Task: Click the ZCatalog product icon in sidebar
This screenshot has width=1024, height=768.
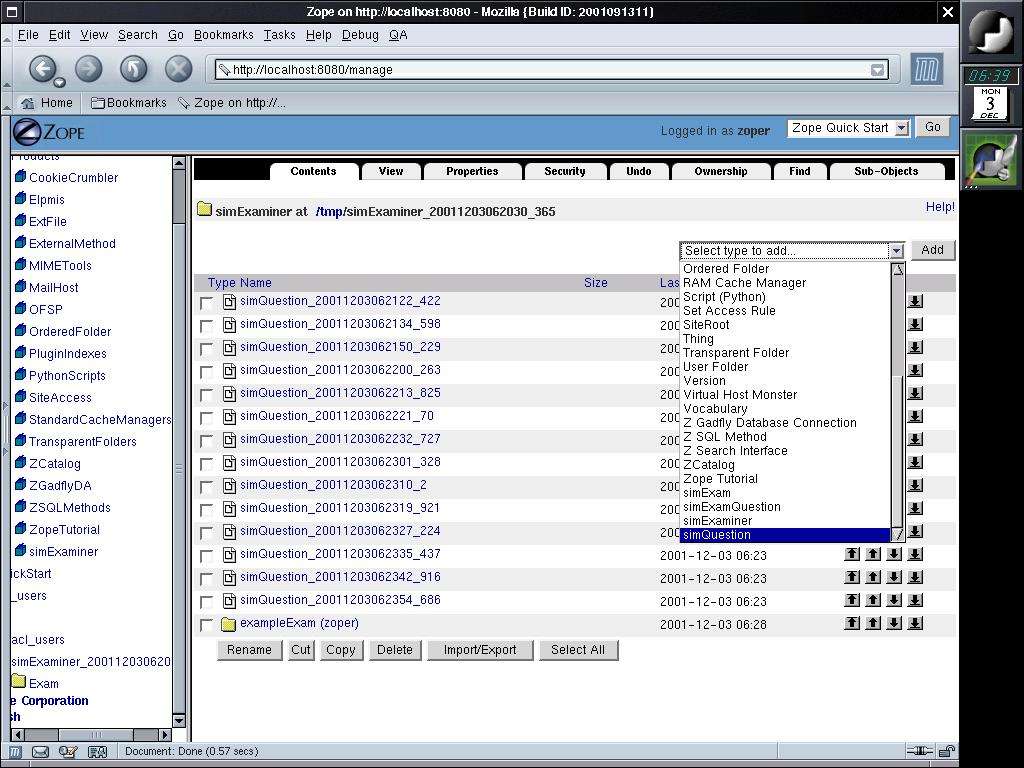Action: (20, 462)
